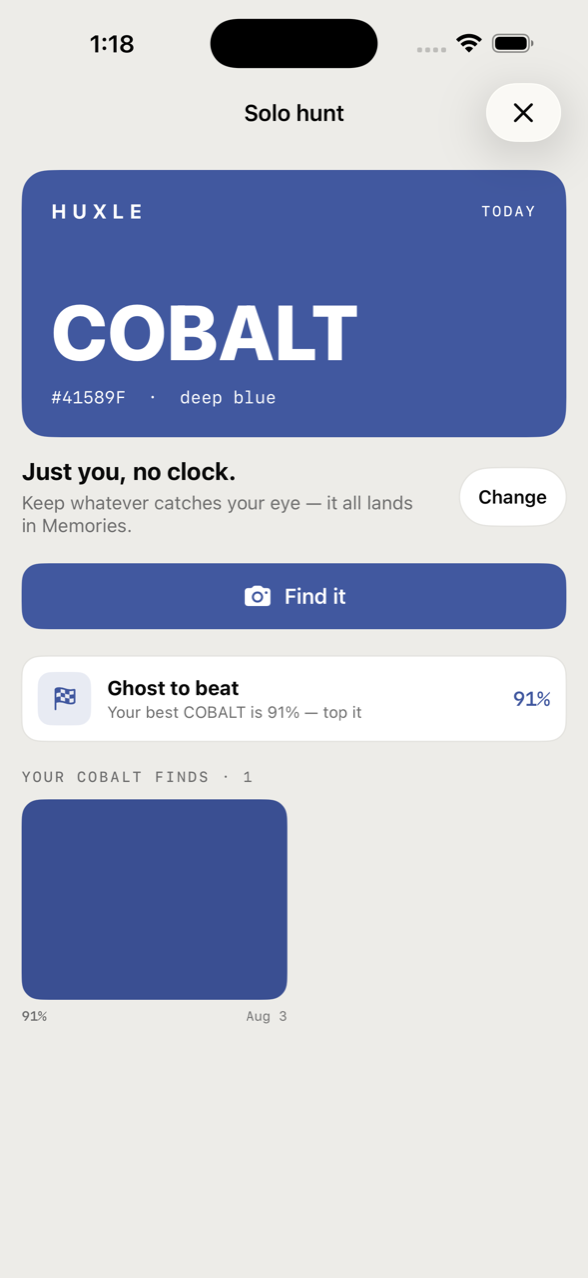This screenshot has width=588, height=1278.
Task: Tap the Aug 3 date under thumbnail
Action: point(266,1016)
